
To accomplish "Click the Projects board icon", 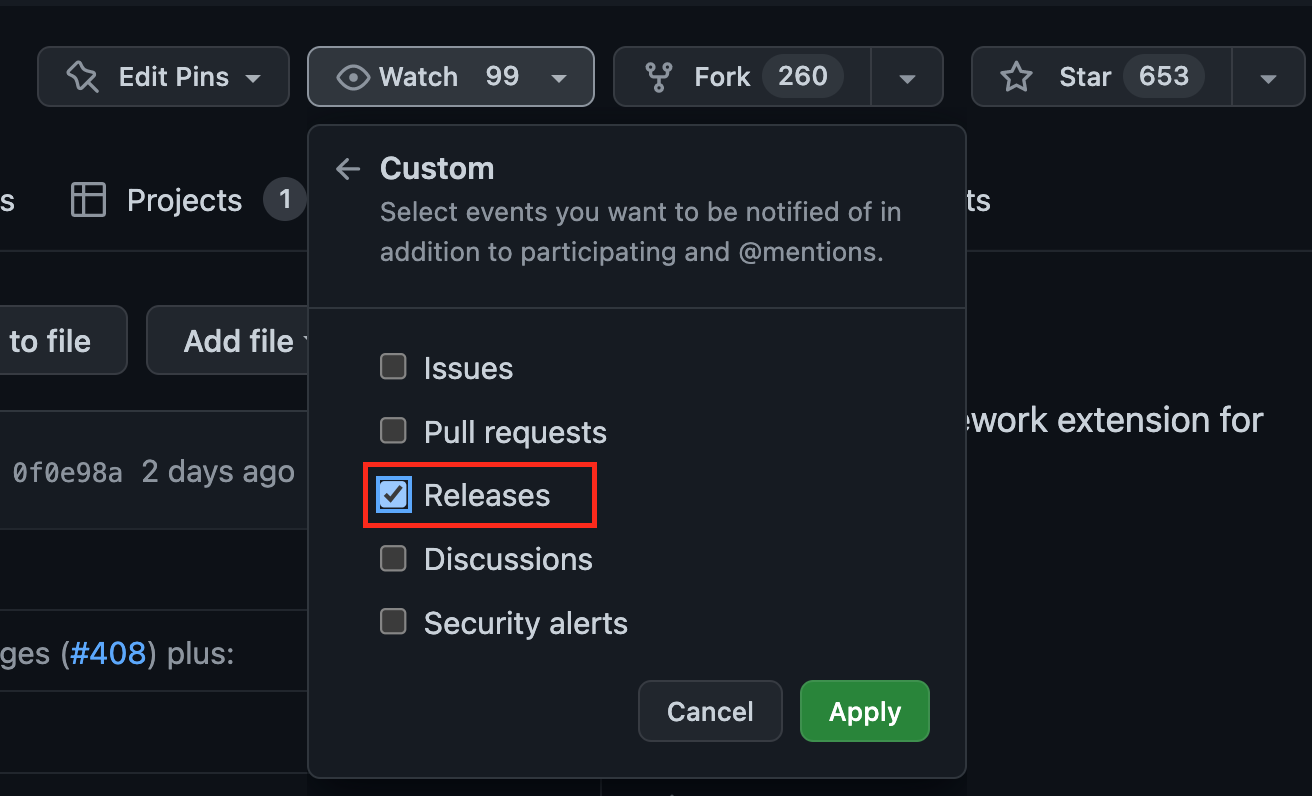I will pos(88,200).
